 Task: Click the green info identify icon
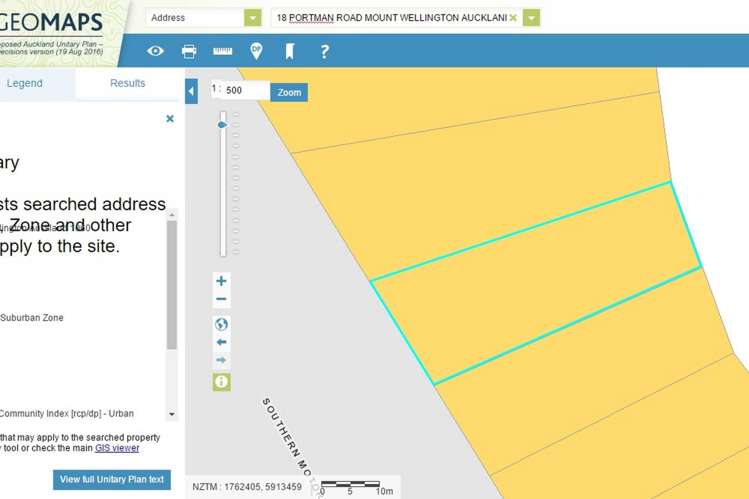(x=221, y=381)
